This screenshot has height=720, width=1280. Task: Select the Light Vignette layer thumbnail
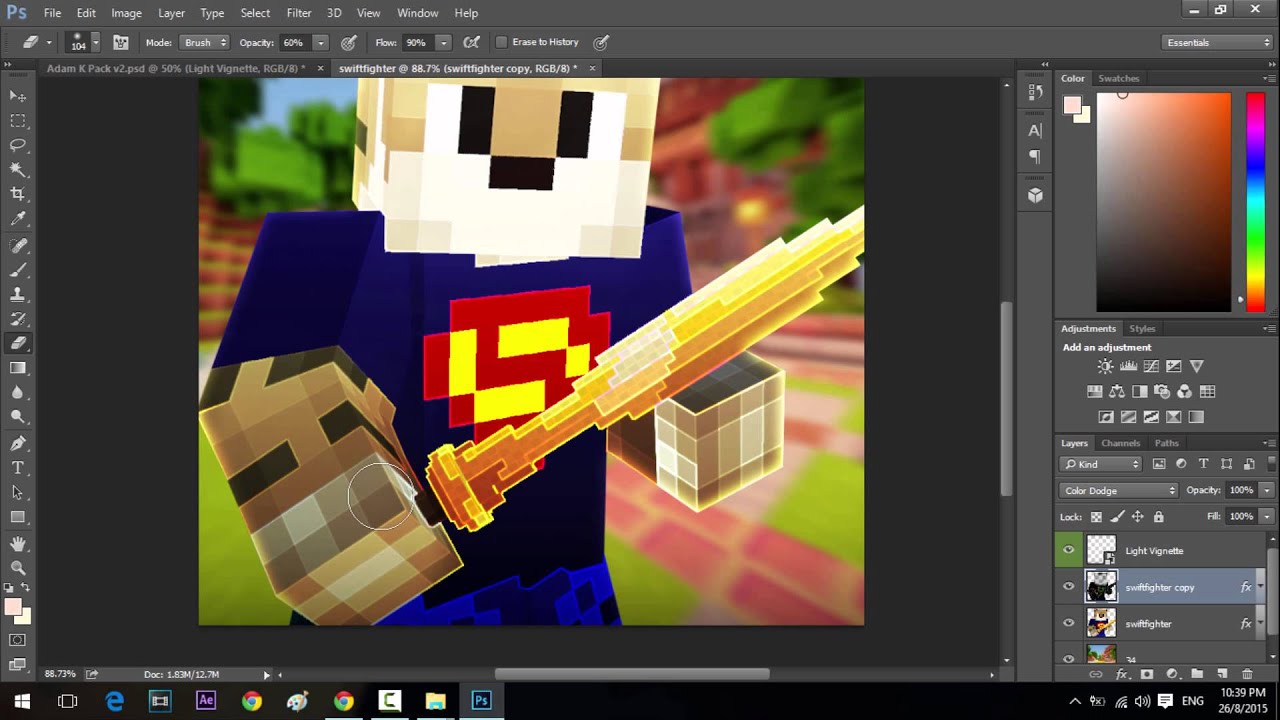tap(1101, 550)
